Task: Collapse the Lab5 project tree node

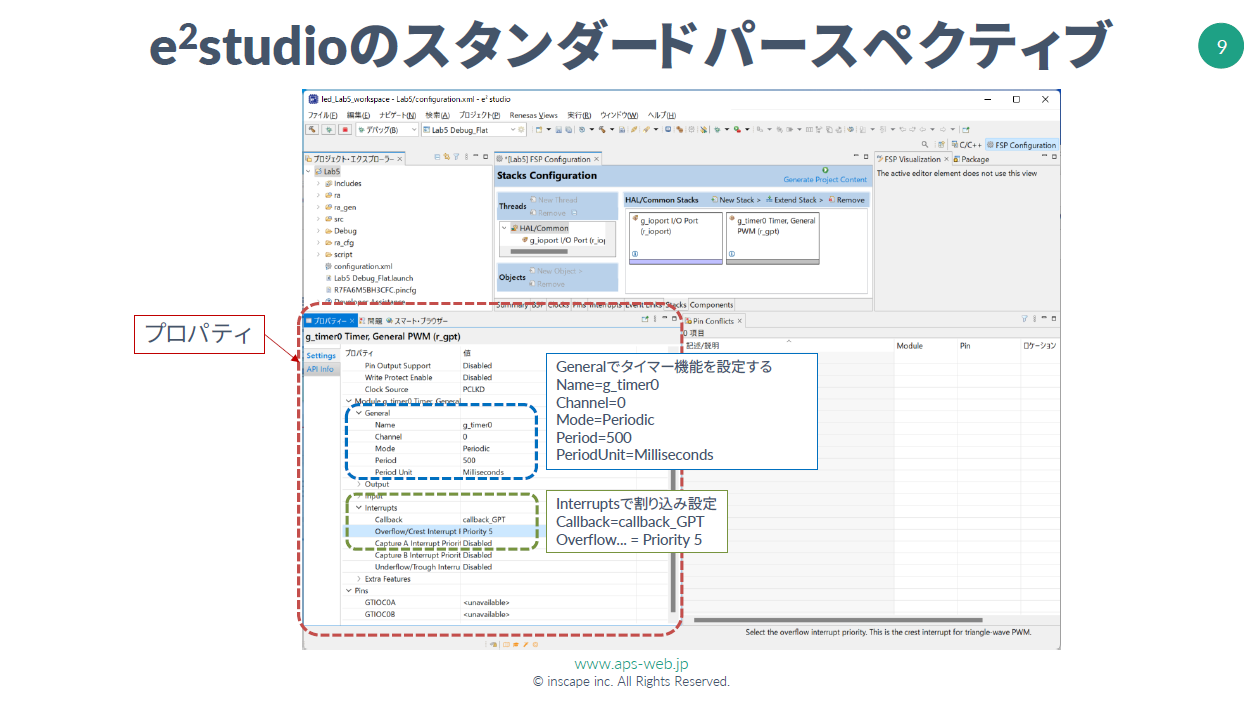Action: click(308, 171)
